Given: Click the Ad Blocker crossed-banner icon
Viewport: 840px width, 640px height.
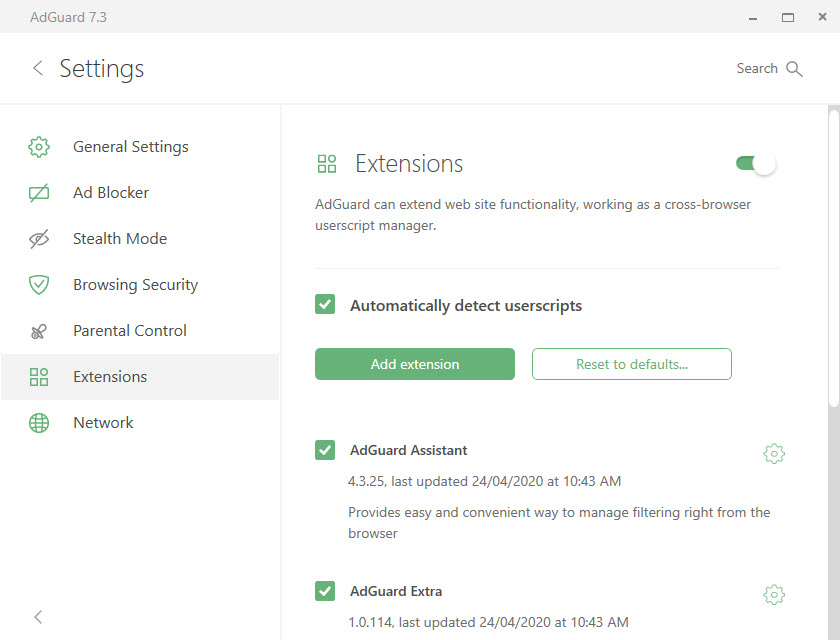Looking at the screenshot, I should coord(39,193).
